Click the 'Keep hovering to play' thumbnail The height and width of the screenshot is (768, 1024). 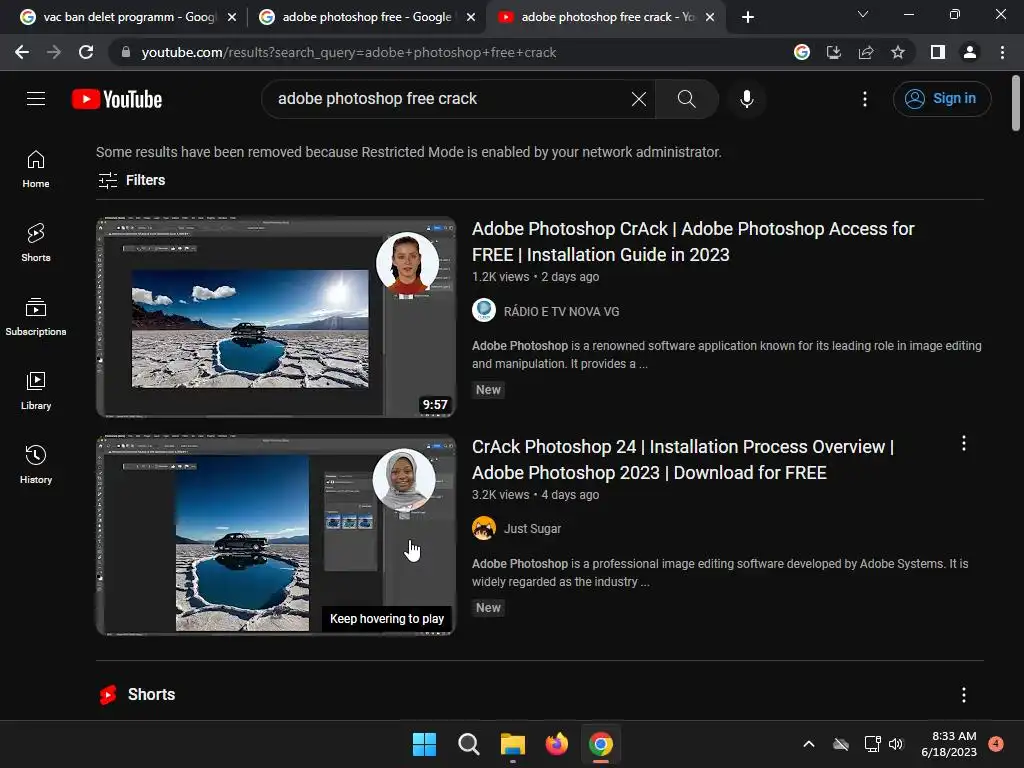coord(276,535)
